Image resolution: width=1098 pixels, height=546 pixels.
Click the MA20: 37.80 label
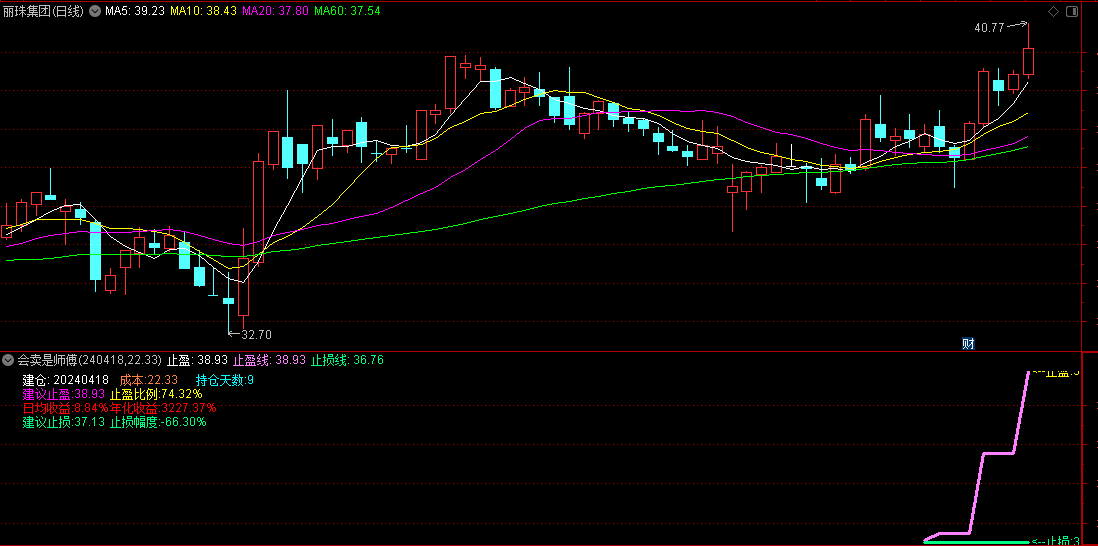pos(275,11)
